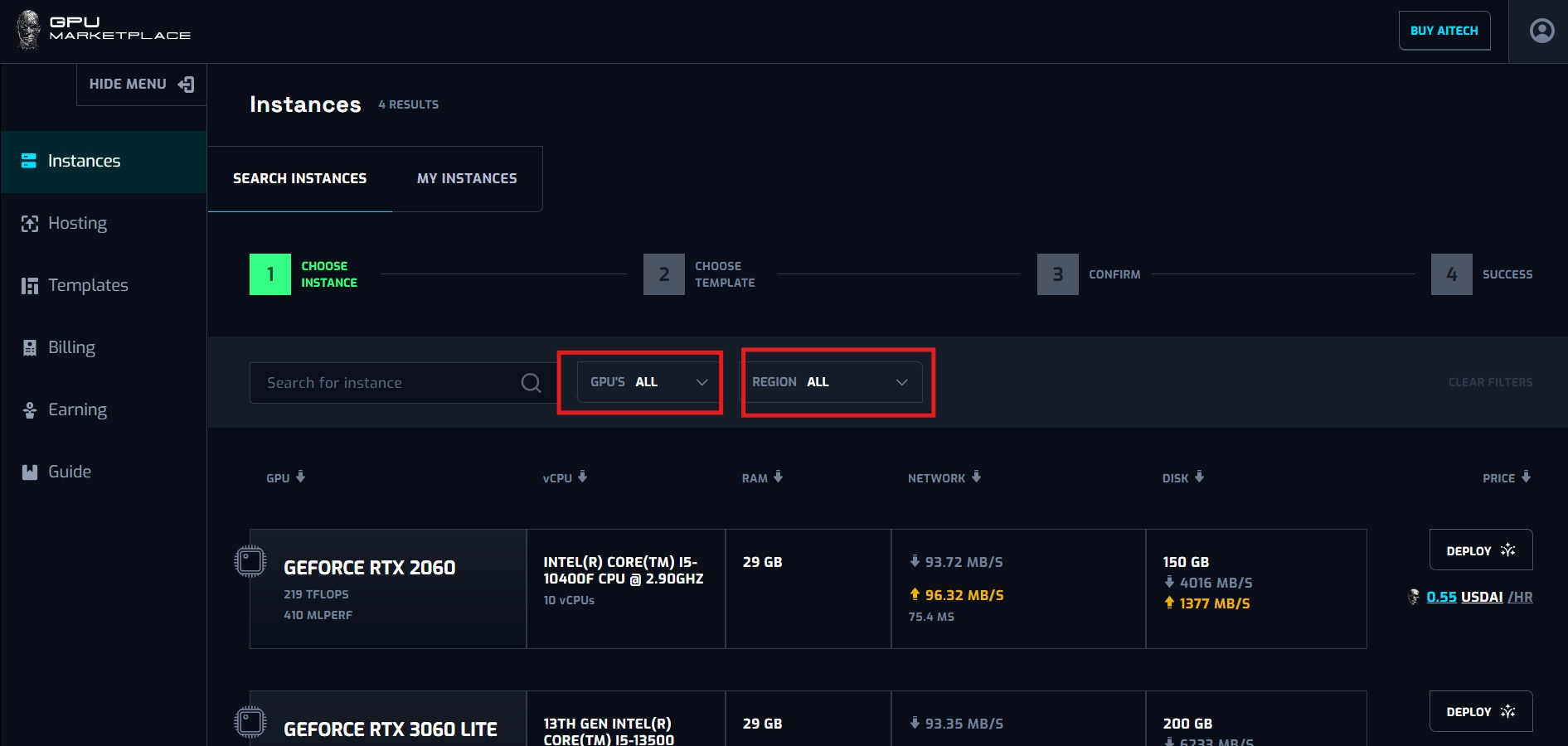Click the Hide Menu collapse icon

[x=187, y=85]
